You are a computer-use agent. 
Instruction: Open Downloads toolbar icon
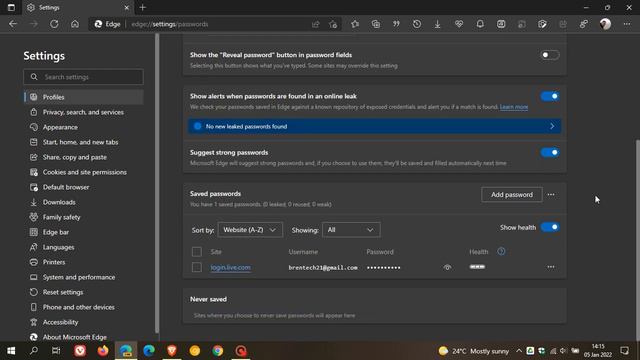tap(438, 24)
